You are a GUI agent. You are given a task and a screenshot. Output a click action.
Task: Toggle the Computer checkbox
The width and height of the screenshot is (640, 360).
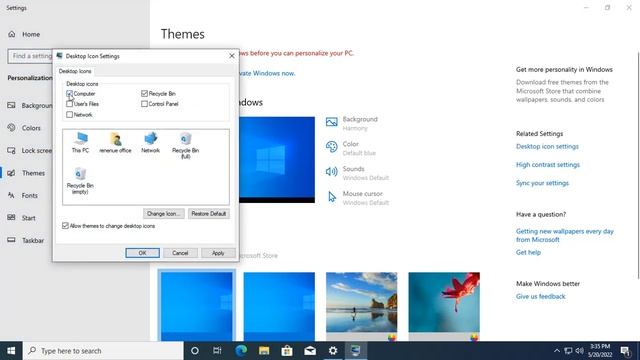coord(69,93)
